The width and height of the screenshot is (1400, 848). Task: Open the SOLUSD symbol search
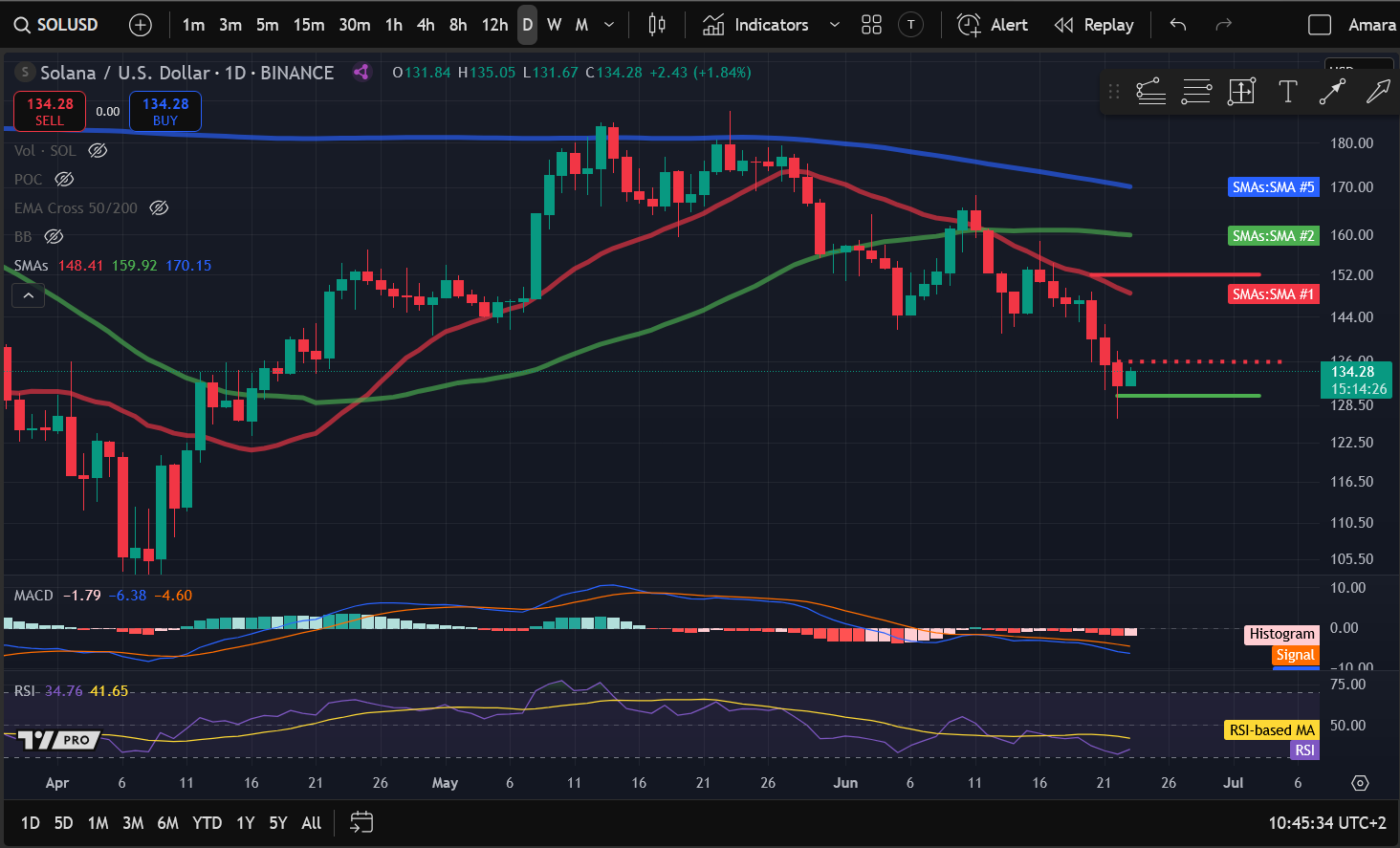tap(56, 25)
